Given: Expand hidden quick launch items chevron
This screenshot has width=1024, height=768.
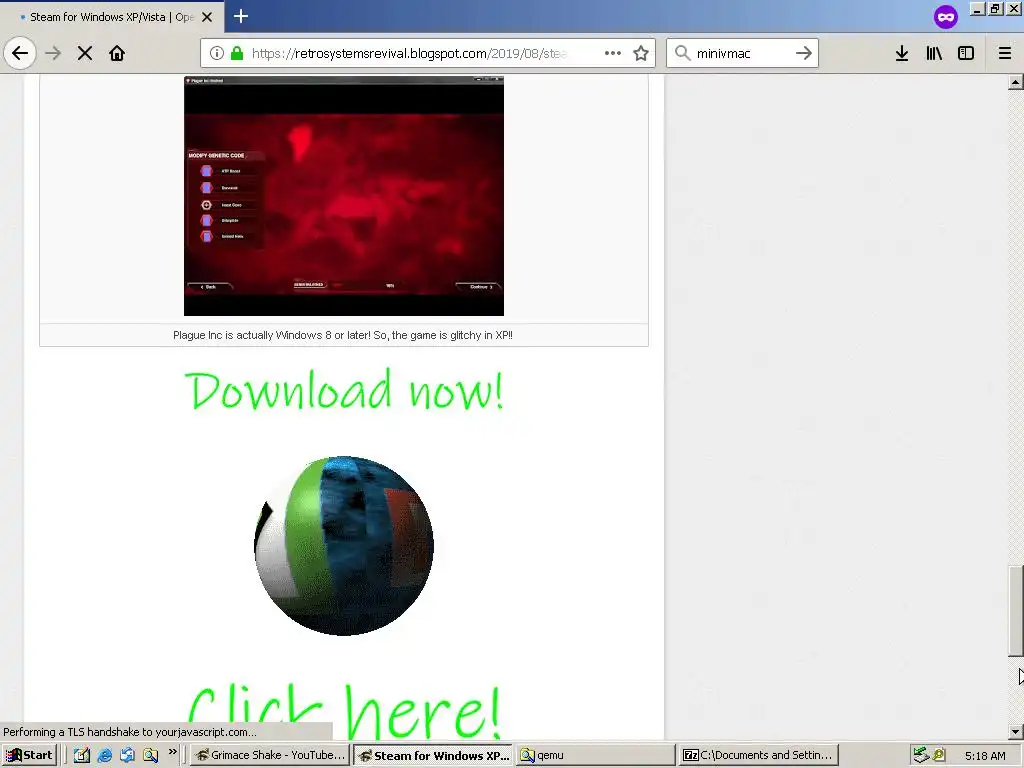Looking at the screenshot, I should tap(172, 752).
